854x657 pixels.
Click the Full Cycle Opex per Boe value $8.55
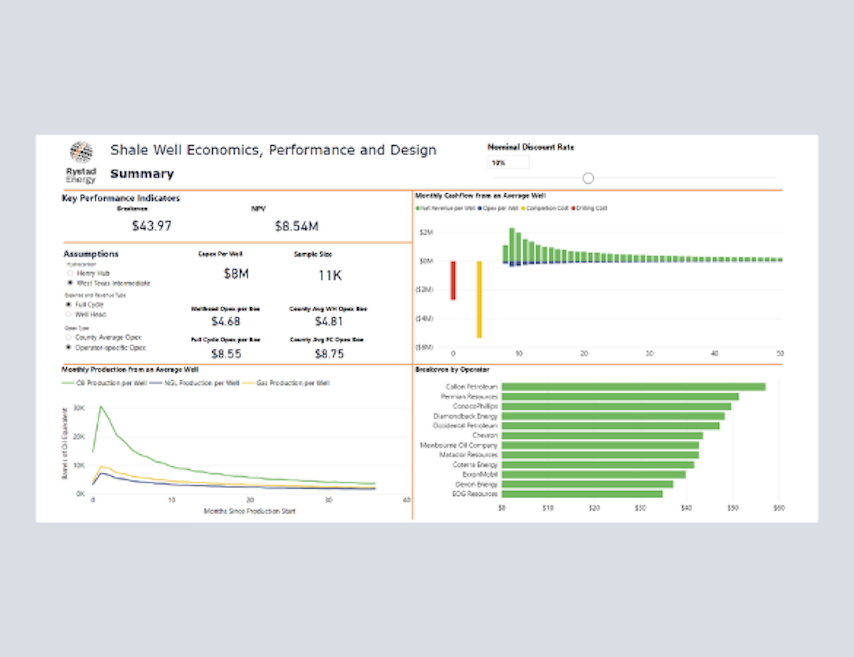226,354
